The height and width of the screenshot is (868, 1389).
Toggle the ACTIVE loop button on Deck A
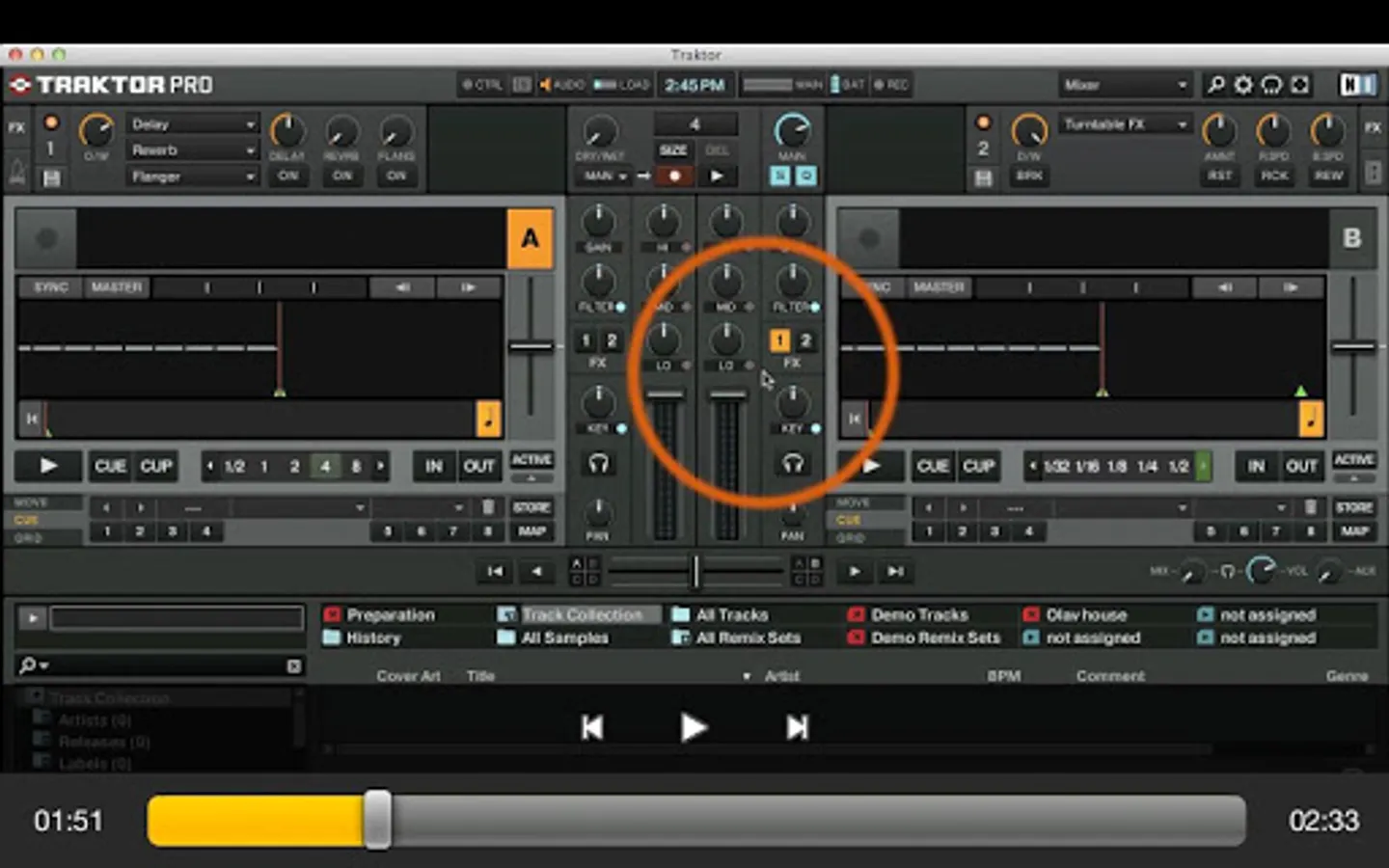531,460
